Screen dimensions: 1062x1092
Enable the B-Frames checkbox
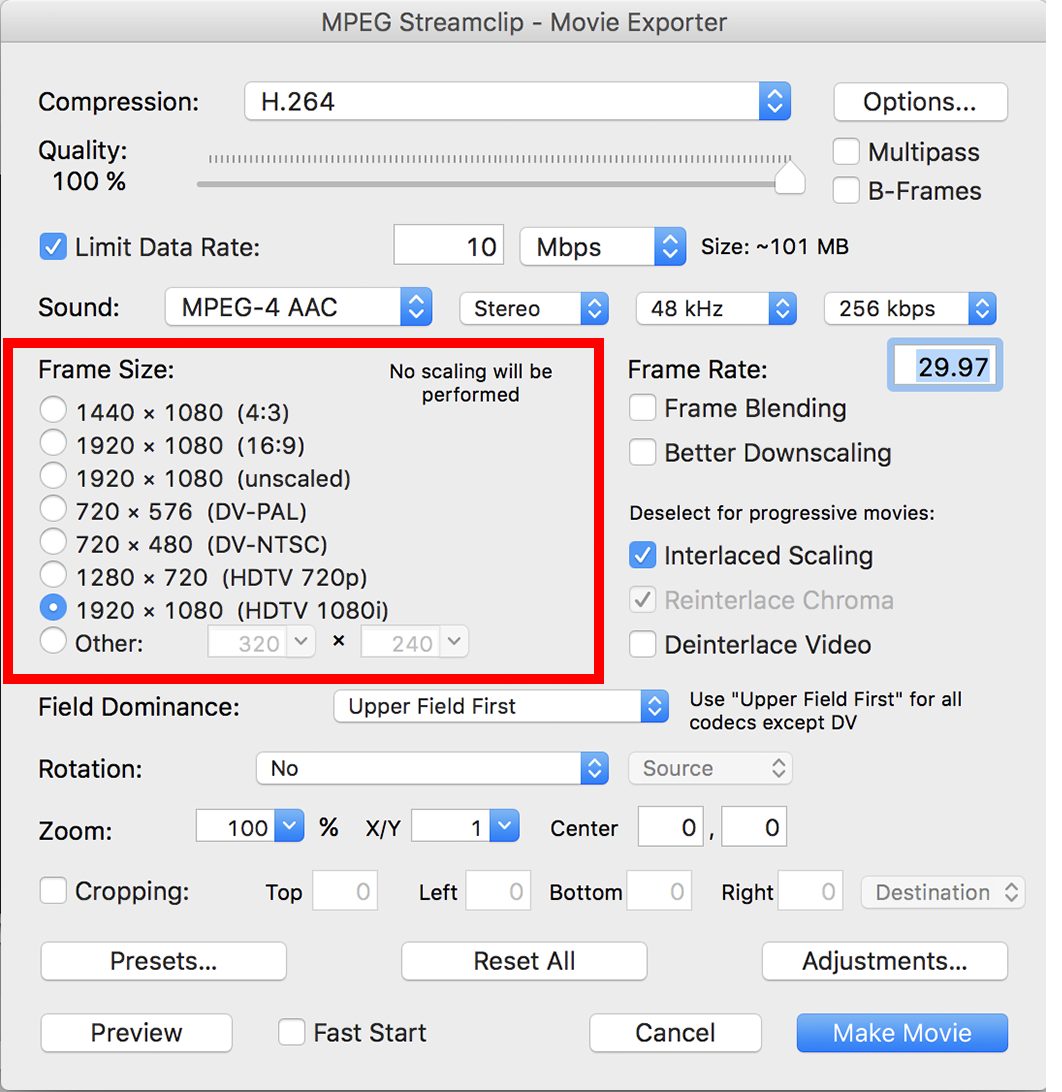846,190
